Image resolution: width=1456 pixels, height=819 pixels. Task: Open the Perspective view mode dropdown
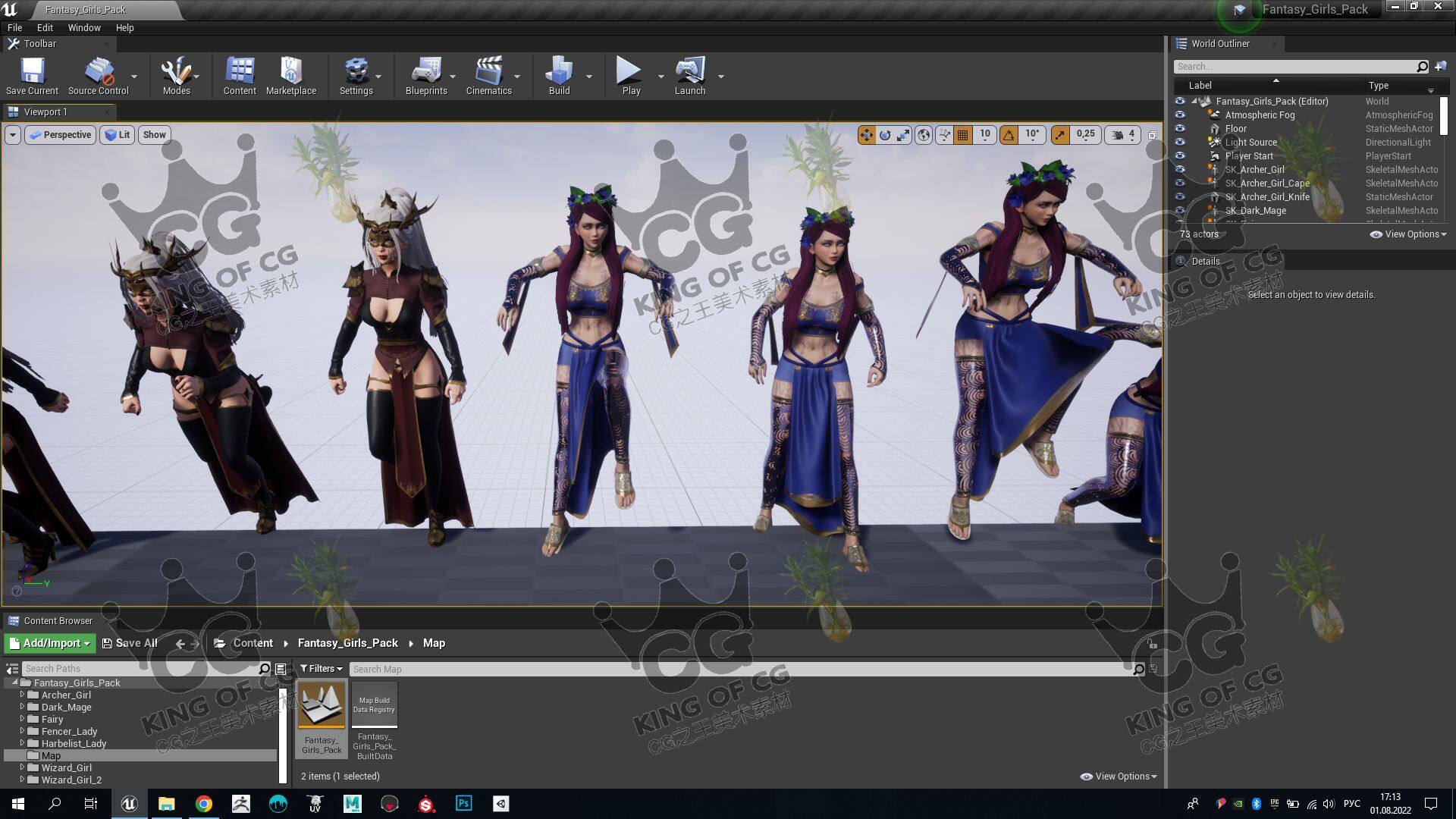coord(60,135)
